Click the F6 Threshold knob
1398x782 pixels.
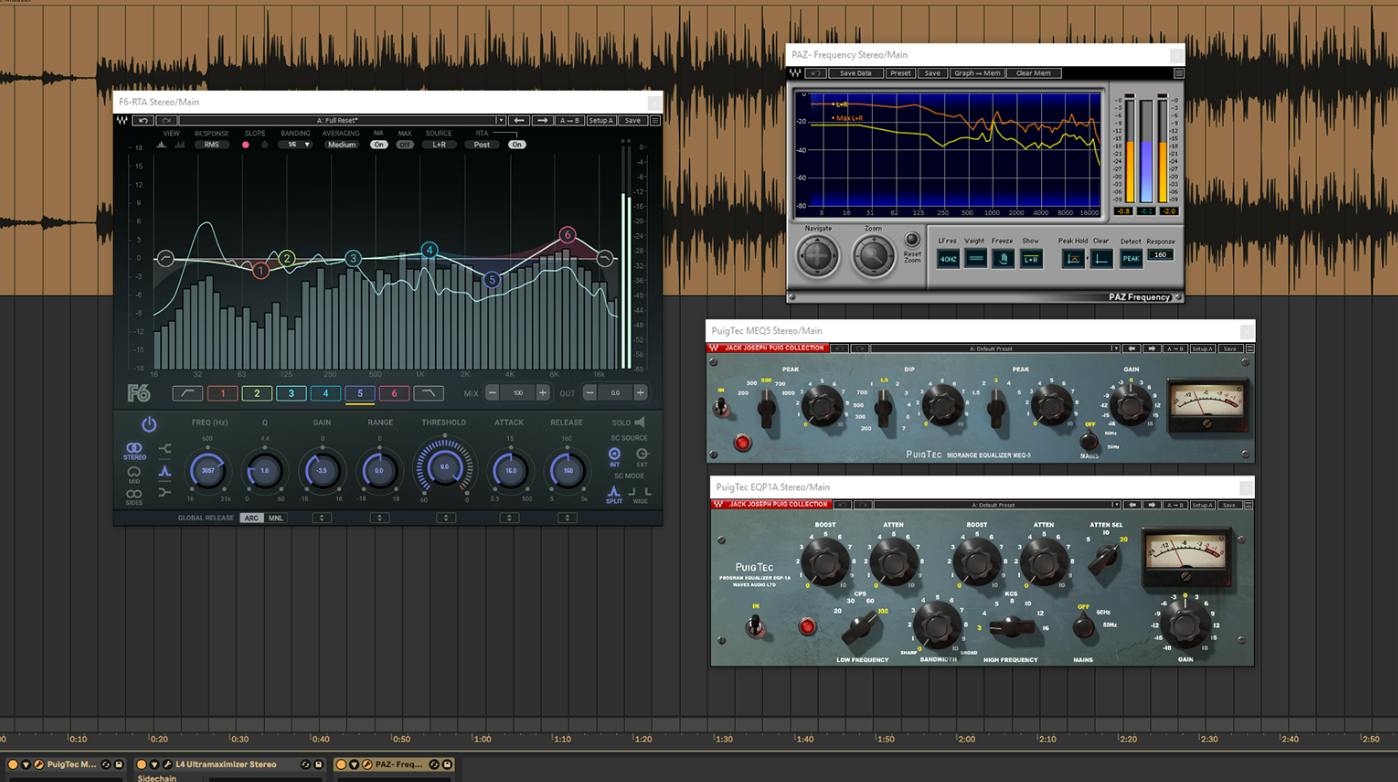(x=445, y=467)
